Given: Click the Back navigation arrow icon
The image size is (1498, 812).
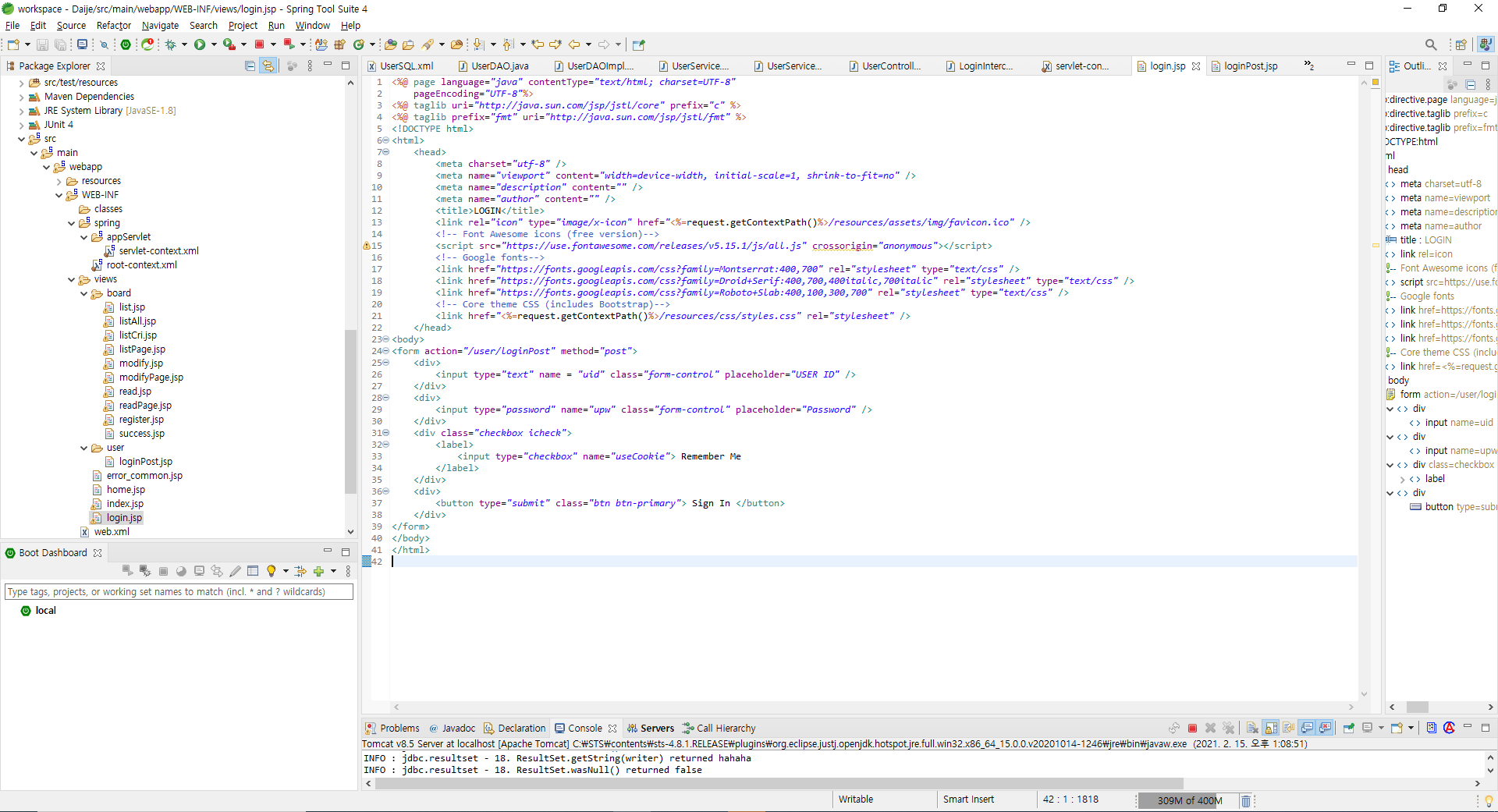Looking at the screenshot, I should click(x=574, y=44).
